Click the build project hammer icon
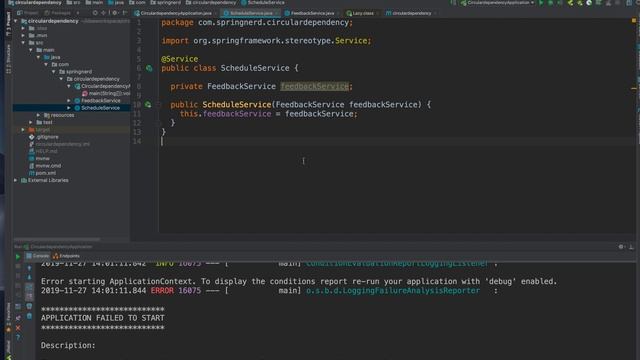The height and width of the screenshot is (360, 640). tap(454, 3)
